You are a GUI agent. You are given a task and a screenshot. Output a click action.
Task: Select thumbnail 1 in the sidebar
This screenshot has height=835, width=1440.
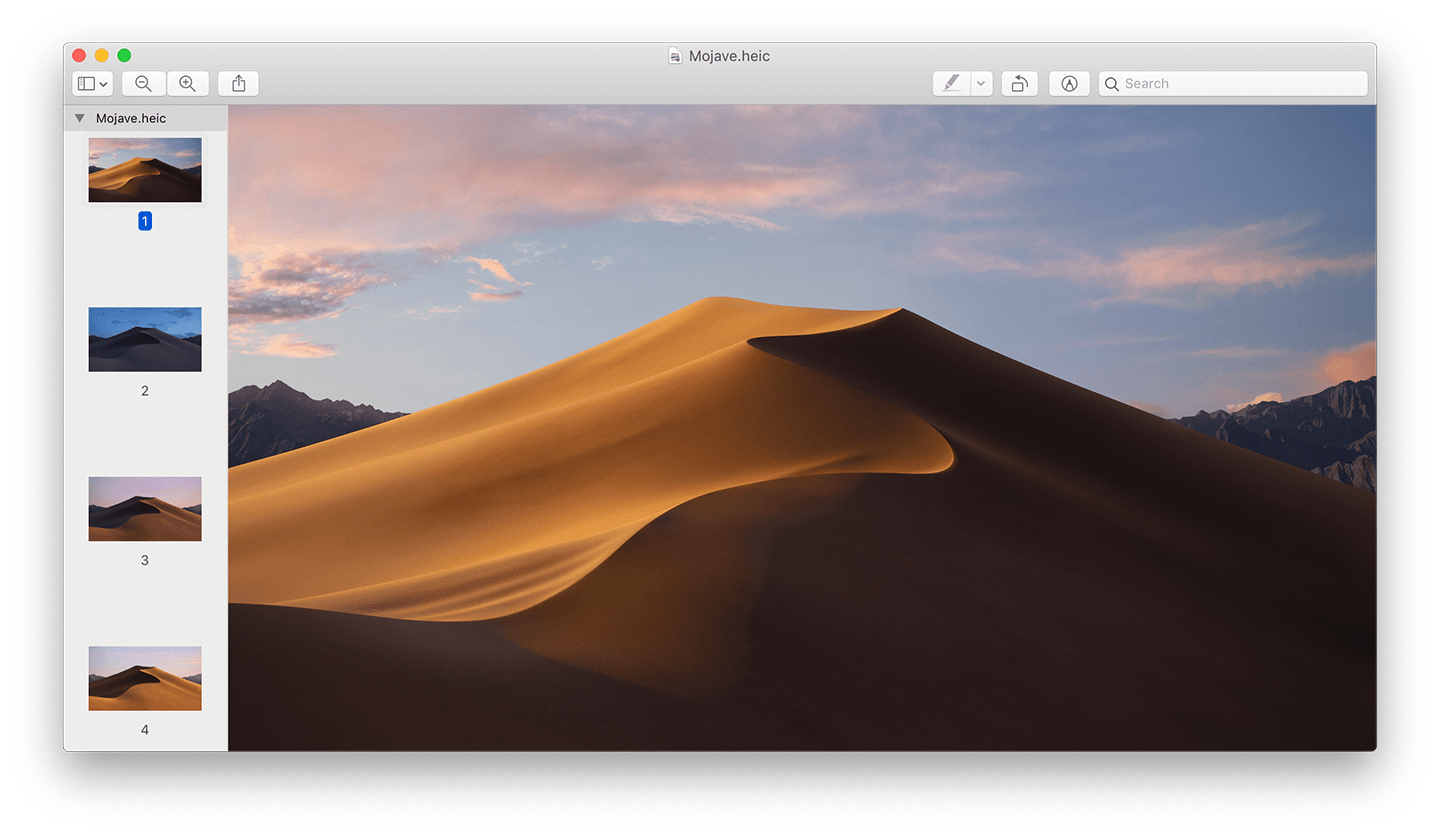[145, 170]
